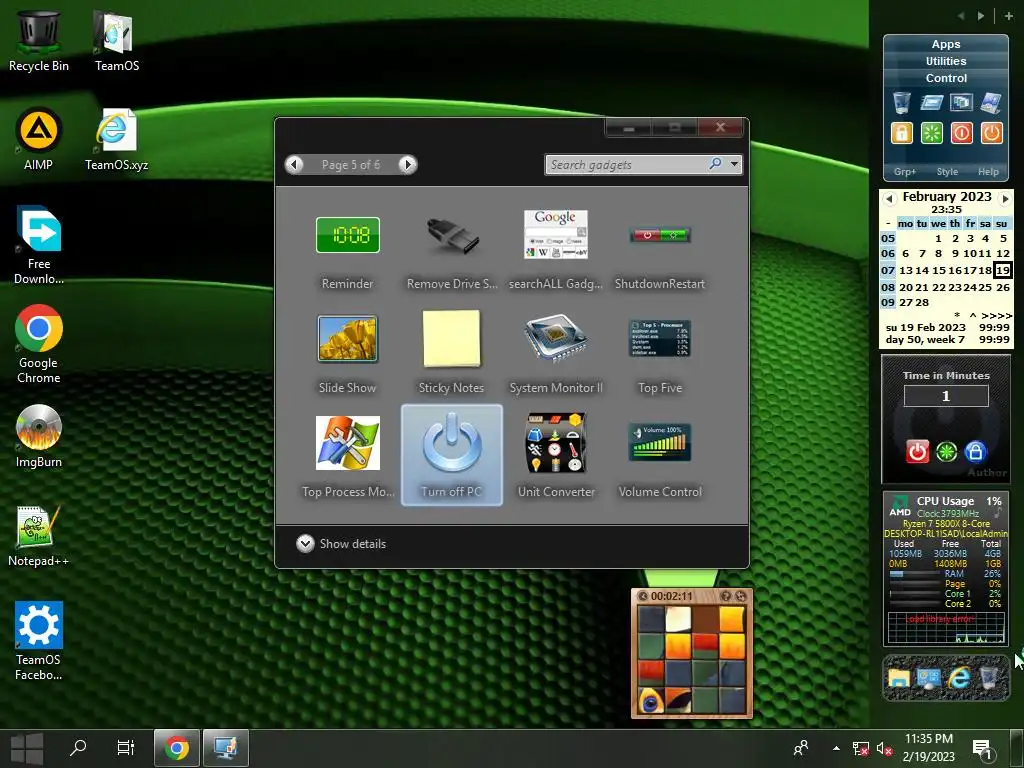Viewport: 1024px width, 768px height.
Task: Click the orange lock icon in launcher gadget
Action: 901,133
